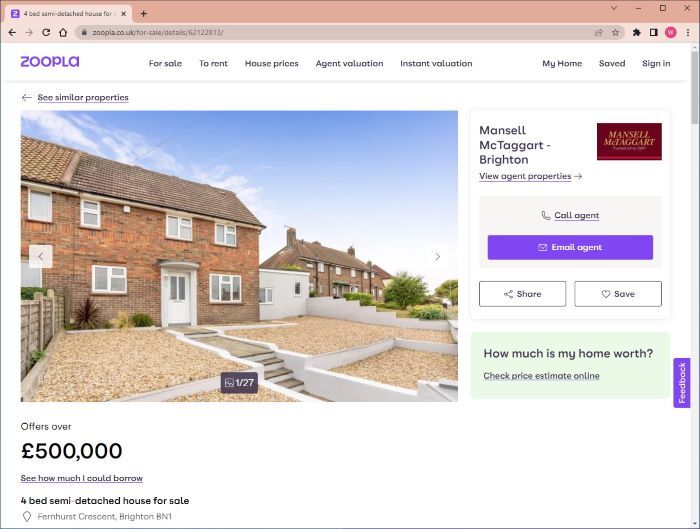Show the next property photo

(438, 257)
